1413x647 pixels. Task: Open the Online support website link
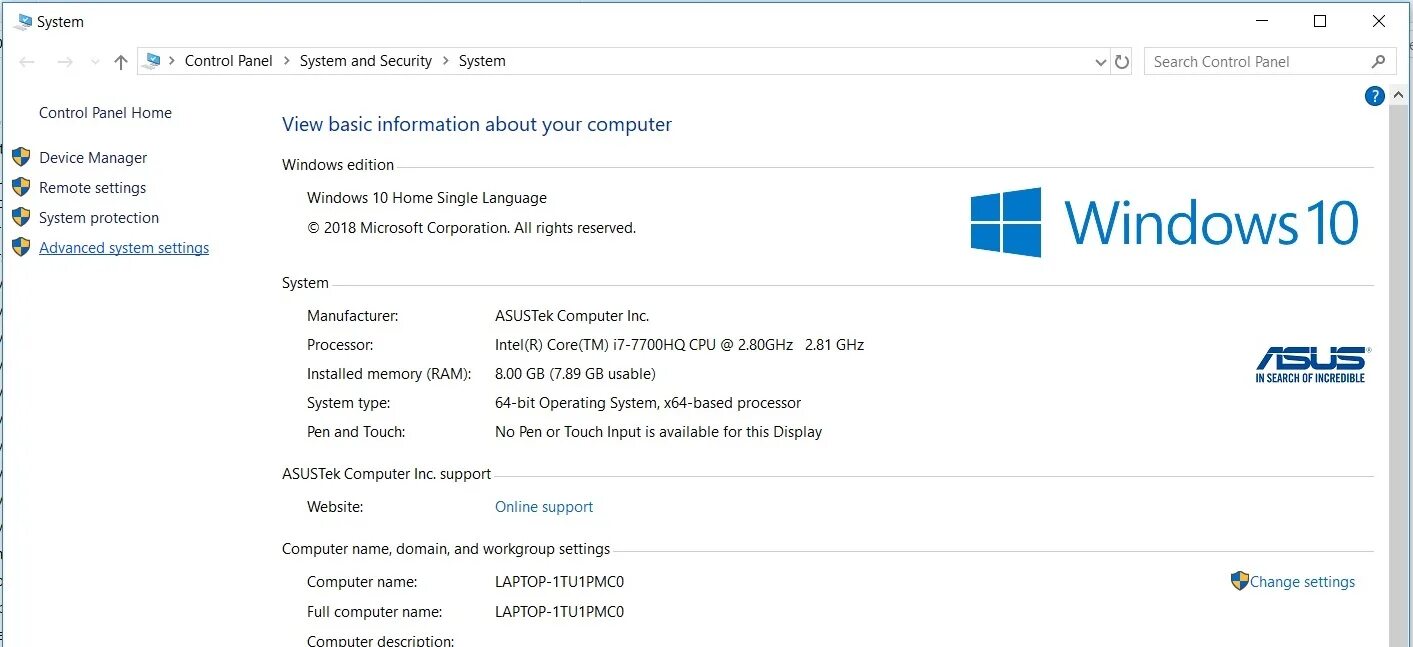pyautogui.click(x=544, y=507)
